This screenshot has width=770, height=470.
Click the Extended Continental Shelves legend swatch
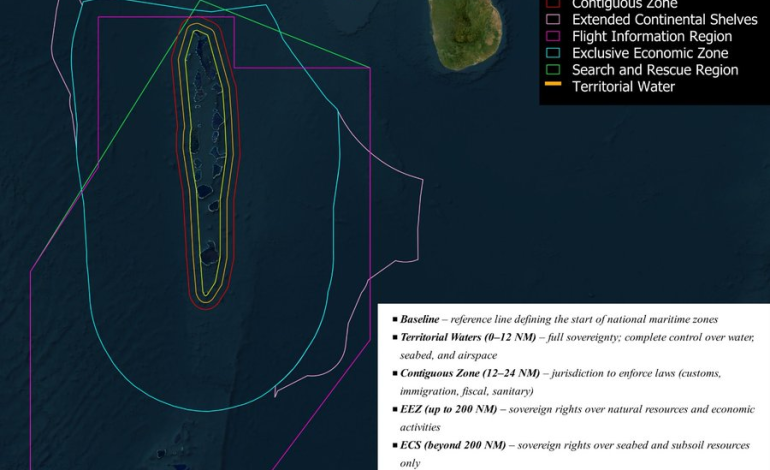(553, 20)
